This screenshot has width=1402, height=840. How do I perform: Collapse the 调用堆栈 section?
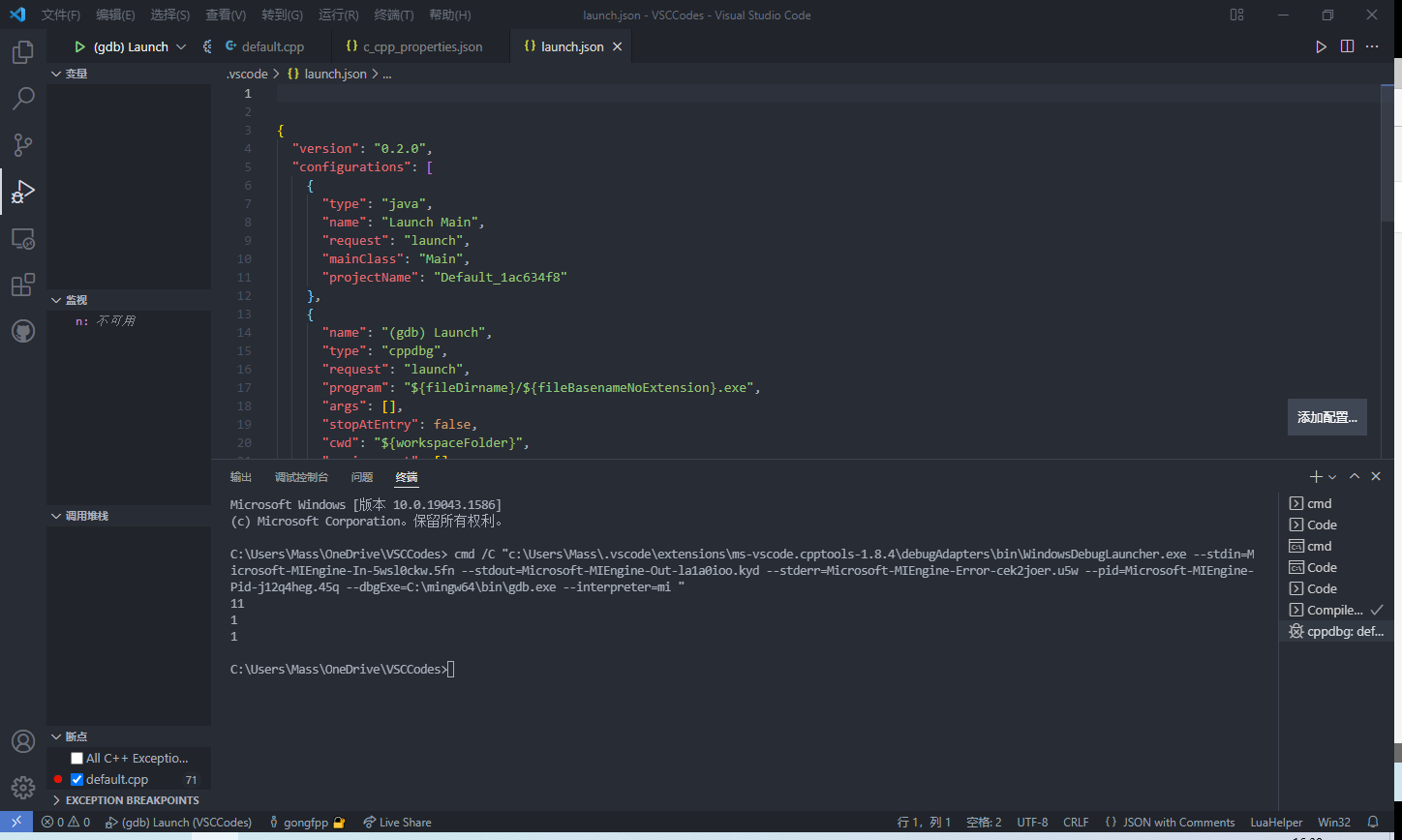coord(129,516)
